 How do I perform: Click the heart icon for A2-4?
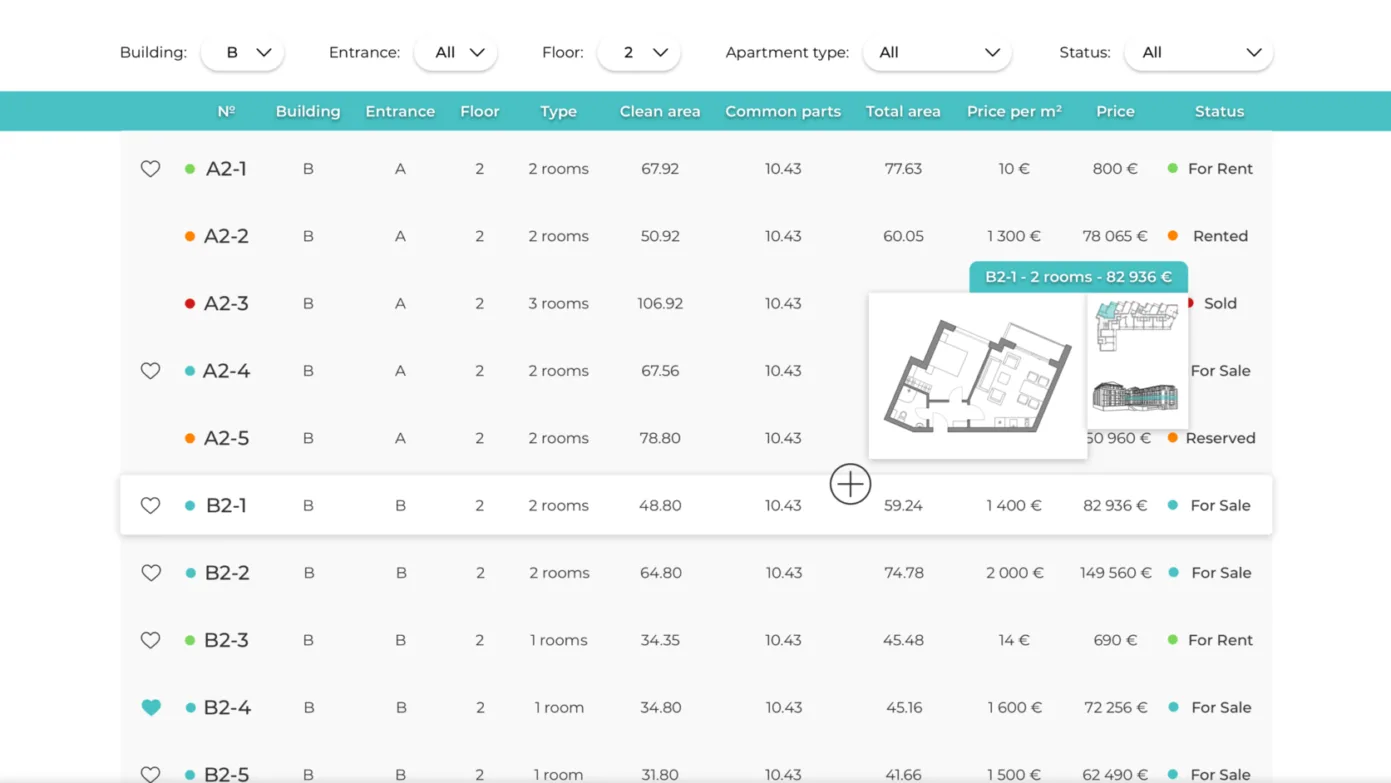[150, 371]
